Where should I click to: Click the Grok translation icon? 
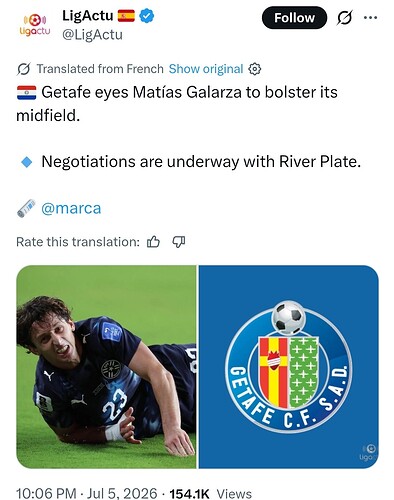[24, 69]
